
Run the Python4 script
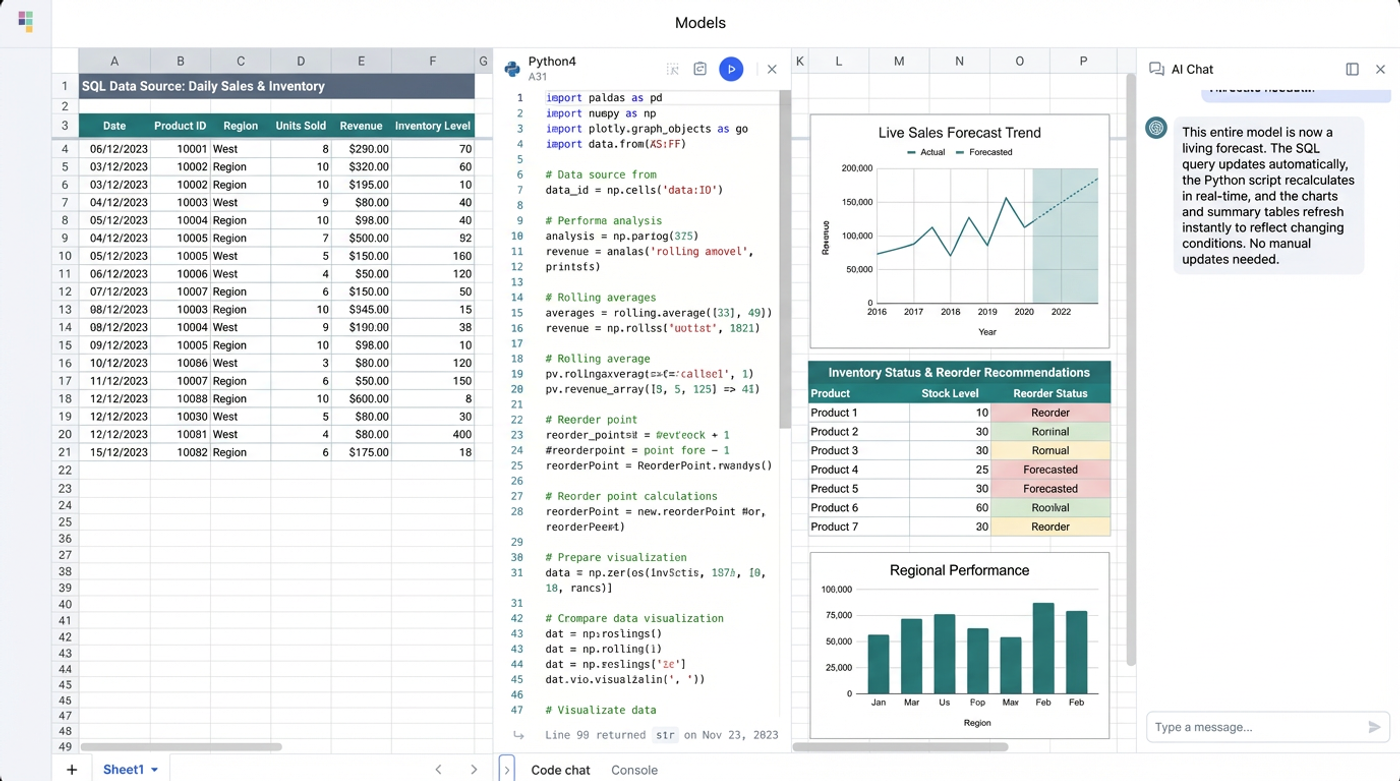click(x=731, y=69)
